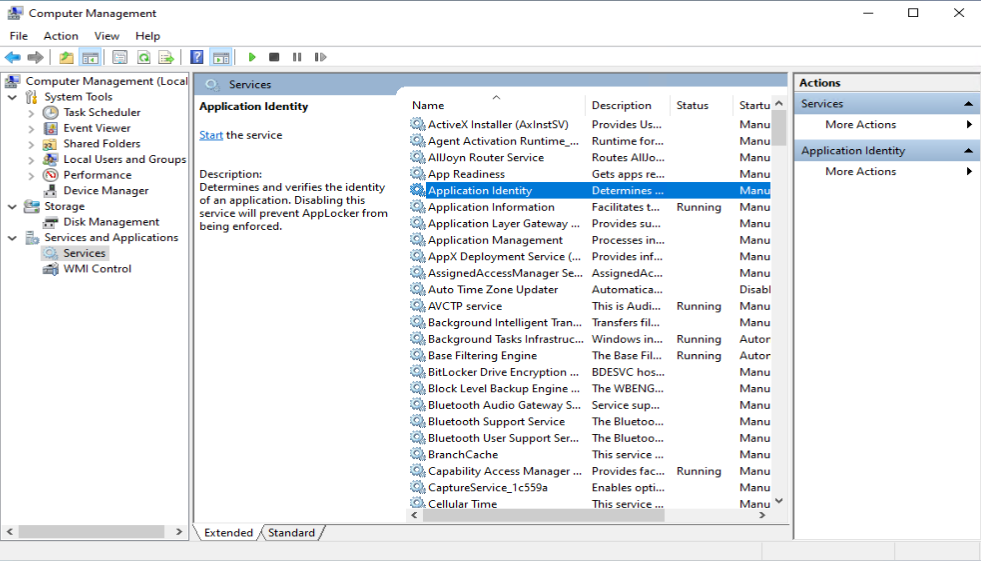Switch to the Extended tab
The image size is (981, 561).
[x=228, y=532]
